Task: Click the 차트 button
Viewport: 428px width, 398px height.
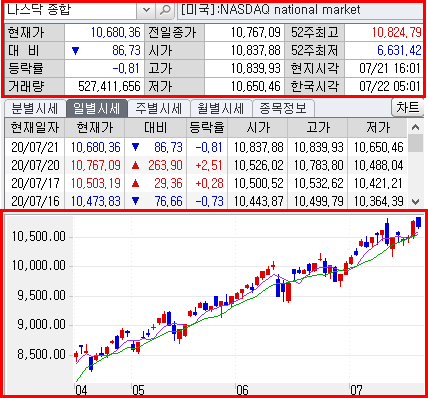Action: pyautogui.click(x=407, y=107)
